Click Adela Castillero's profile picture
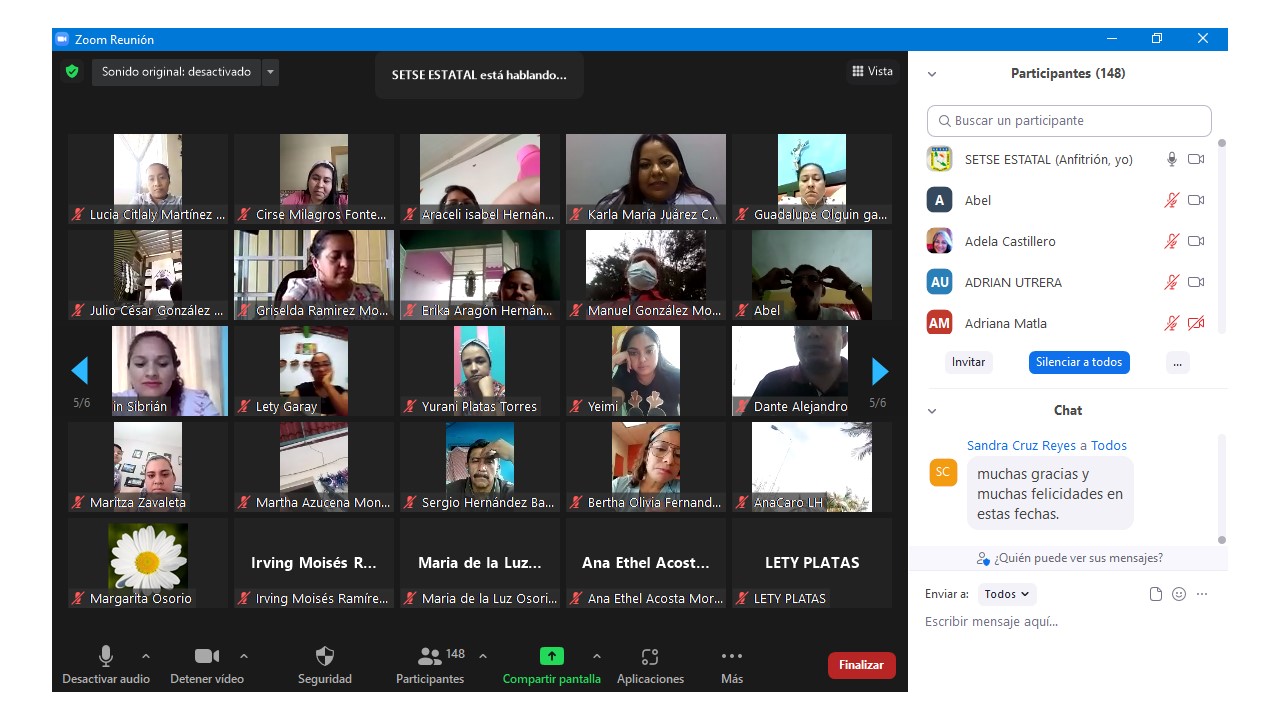The image size is (1280, 720). (939, 241)
